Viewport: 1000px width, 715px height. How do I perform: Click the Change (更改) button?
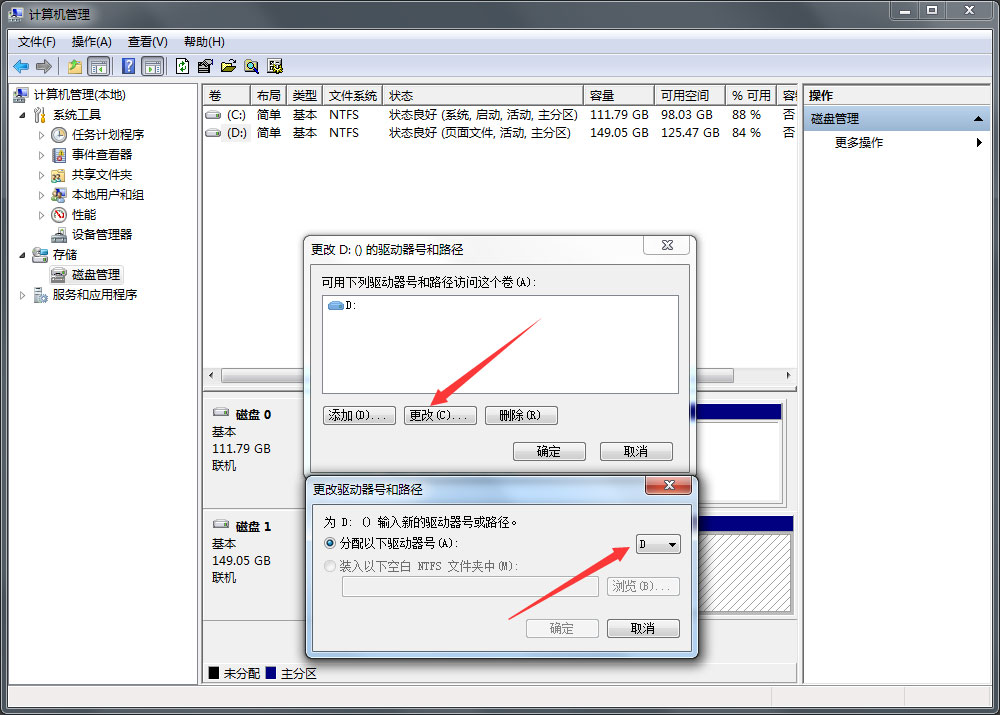(440, 415)
